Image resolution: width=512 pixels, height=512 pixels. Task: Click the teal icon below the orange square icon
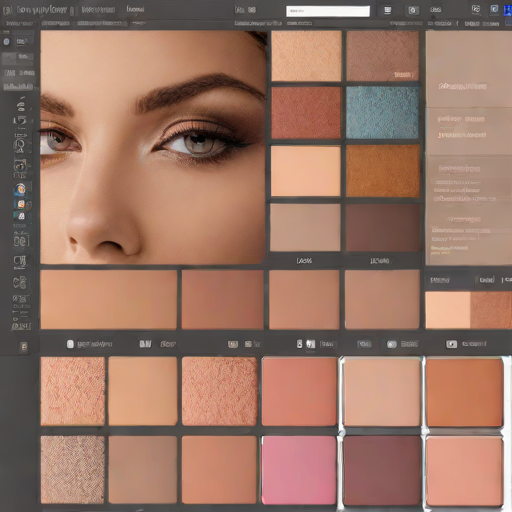(21, 216)
